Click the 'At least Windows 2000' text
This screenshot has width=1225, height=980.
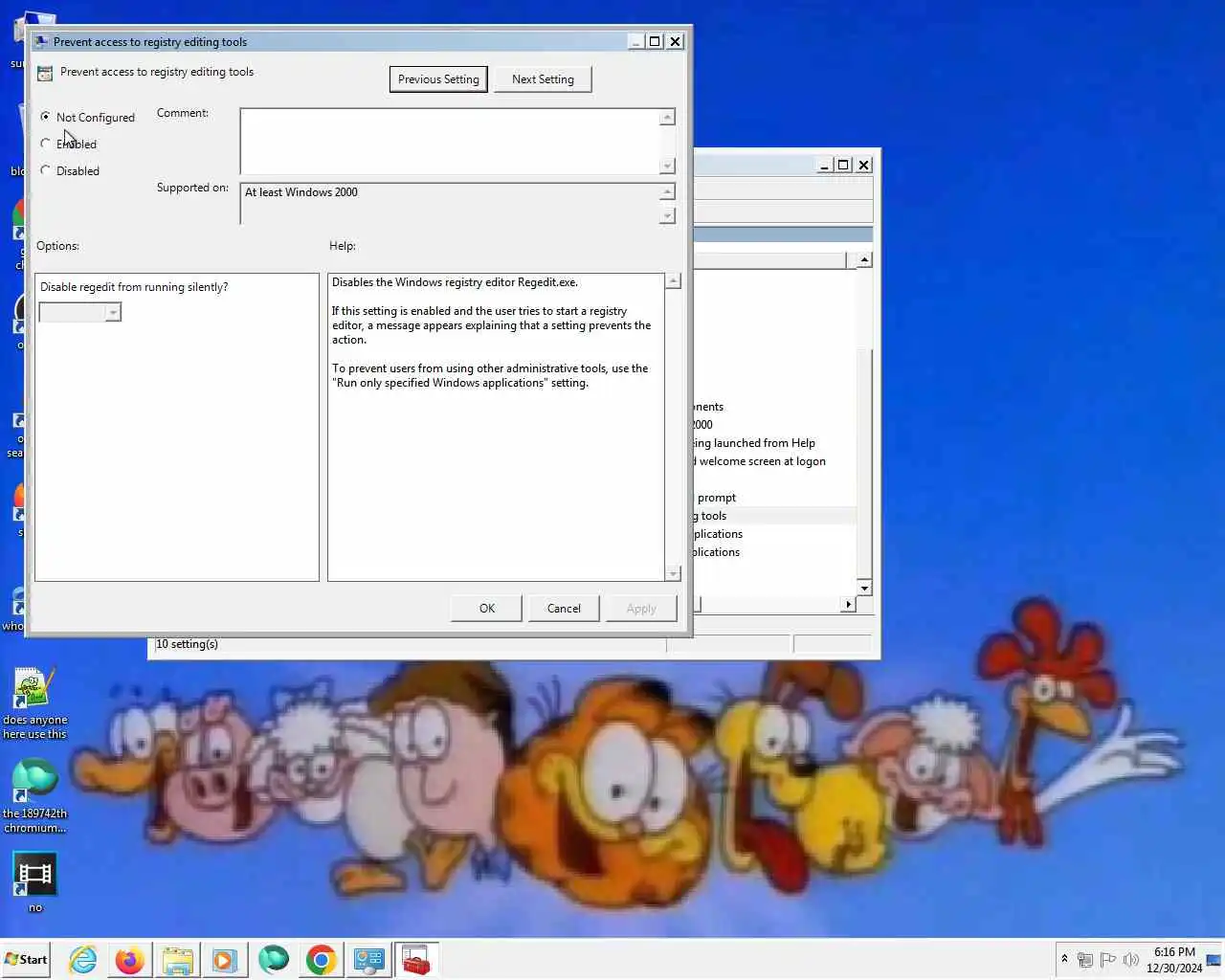point(301,192)
